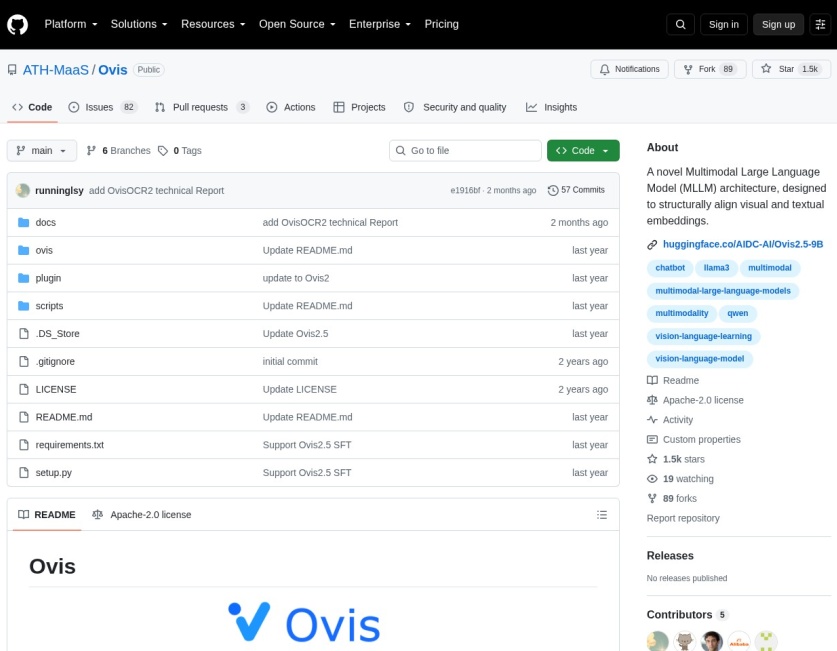
Task: Open Security and quality tab
Action: coord(455,107)
